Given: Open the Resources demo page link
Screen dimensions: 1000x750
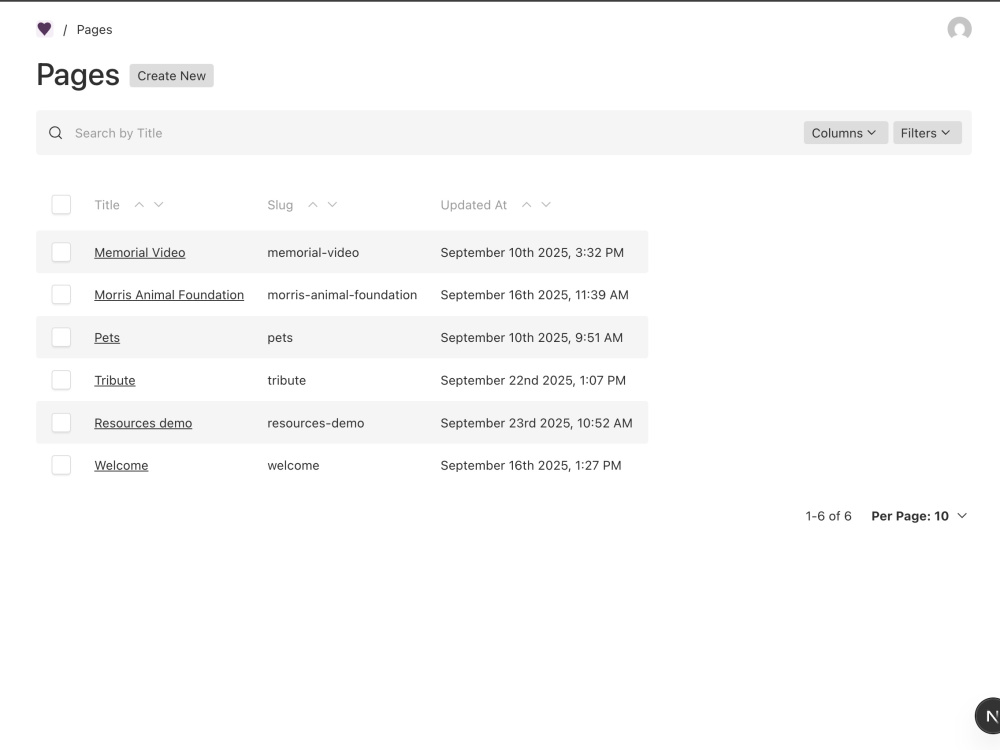Looking at the screenshot, I should (143, 423).
